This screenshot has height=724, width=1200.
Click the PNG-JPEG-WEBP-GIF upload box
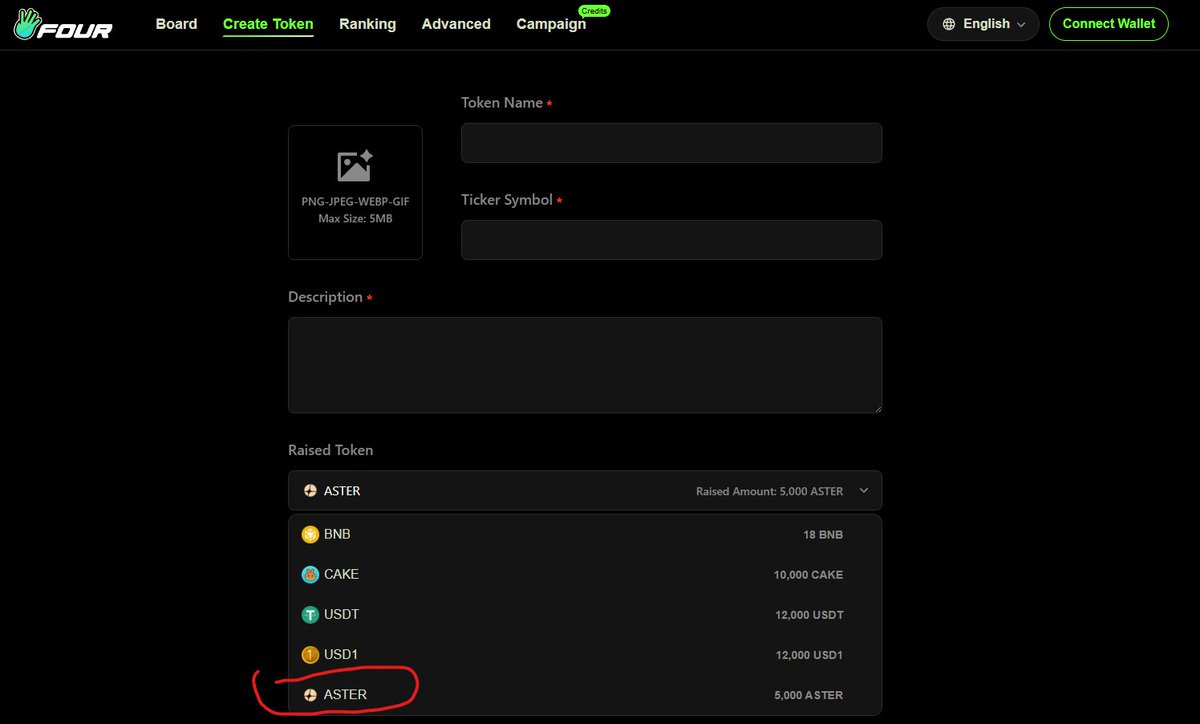click(x=355, y=192)
